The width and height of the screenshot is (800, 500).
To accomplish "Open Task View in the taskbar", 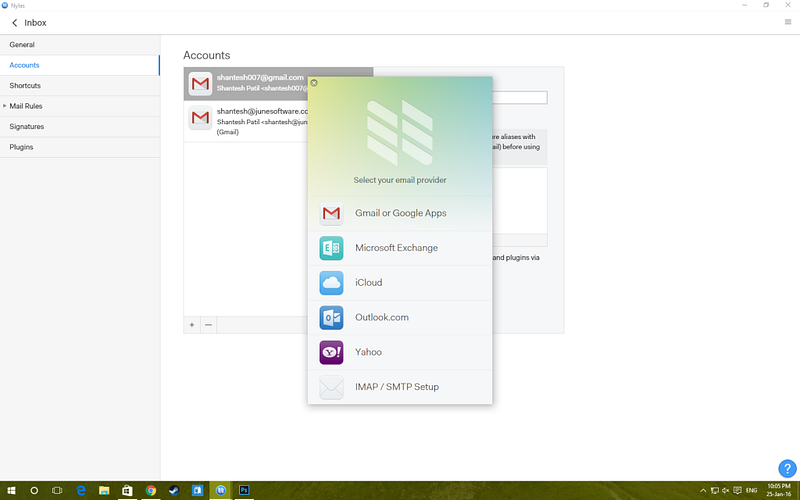I will [x=57, y=490].
